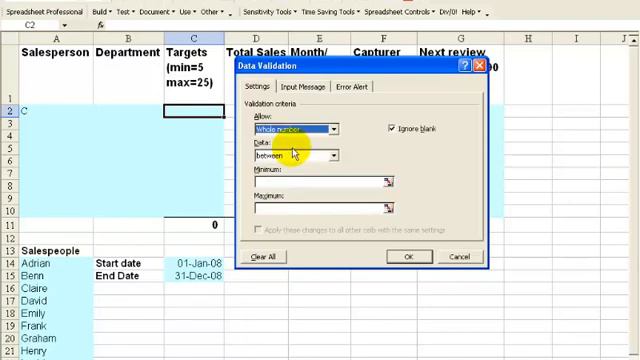
Task: Select the Benn cell
Action: pyautogui.click(x=56, y=276)
